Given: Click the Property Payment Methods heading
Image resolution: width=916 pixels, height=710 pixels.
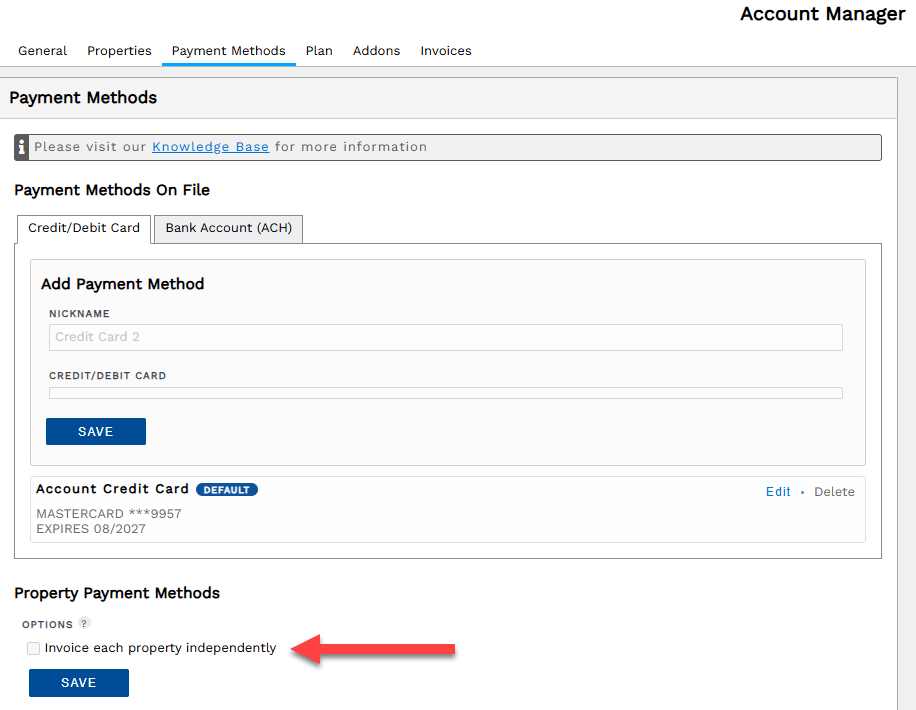Looking at the screenshot, I should pyautogui.click(x=117, y=593).
